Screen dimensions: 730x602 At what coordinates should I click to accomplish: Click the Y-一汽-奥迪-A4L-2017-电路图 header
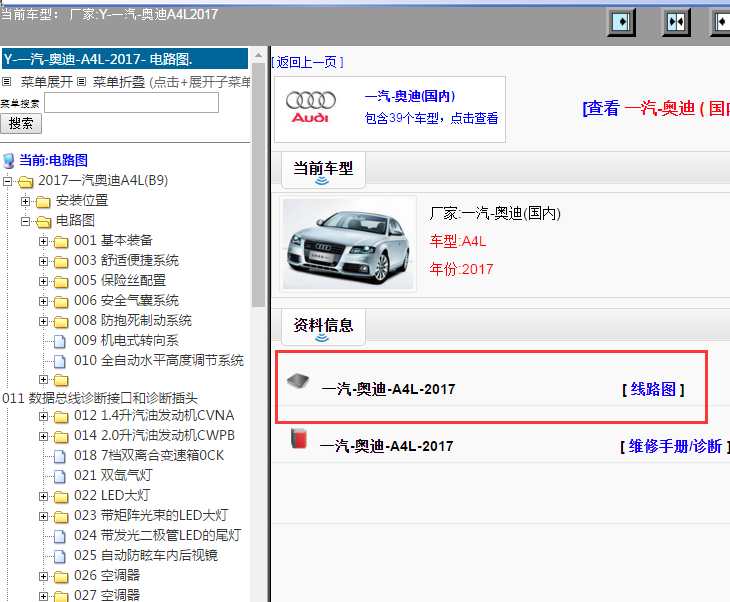tap(125, 59)
